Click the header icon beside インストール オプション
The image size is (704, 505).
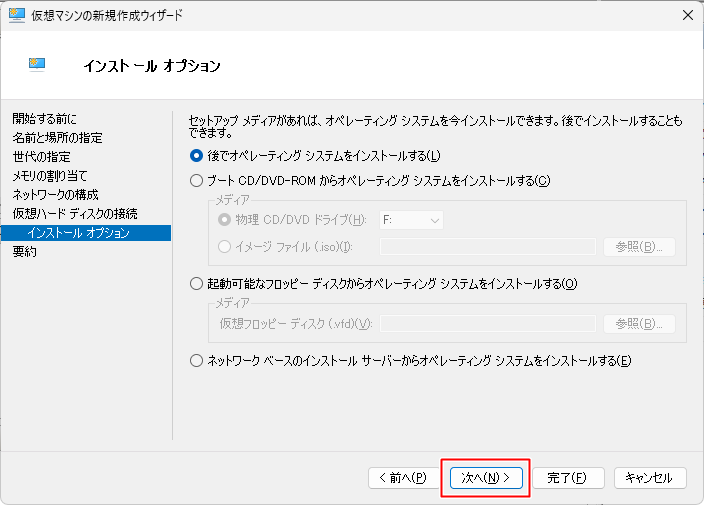point(38,65)
